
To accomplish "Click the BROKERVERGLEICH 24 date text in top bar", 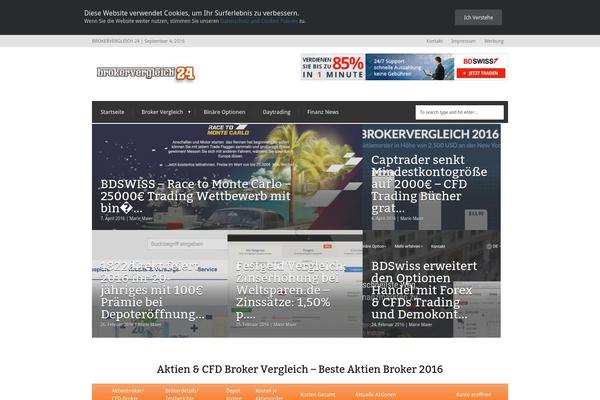I will [x=138, y=41].
